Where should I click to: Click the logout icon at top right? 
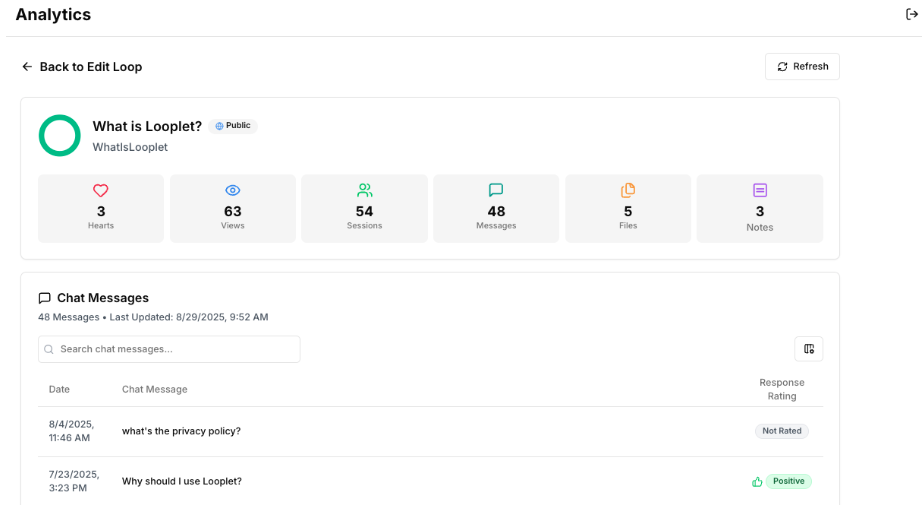point(911,14)
